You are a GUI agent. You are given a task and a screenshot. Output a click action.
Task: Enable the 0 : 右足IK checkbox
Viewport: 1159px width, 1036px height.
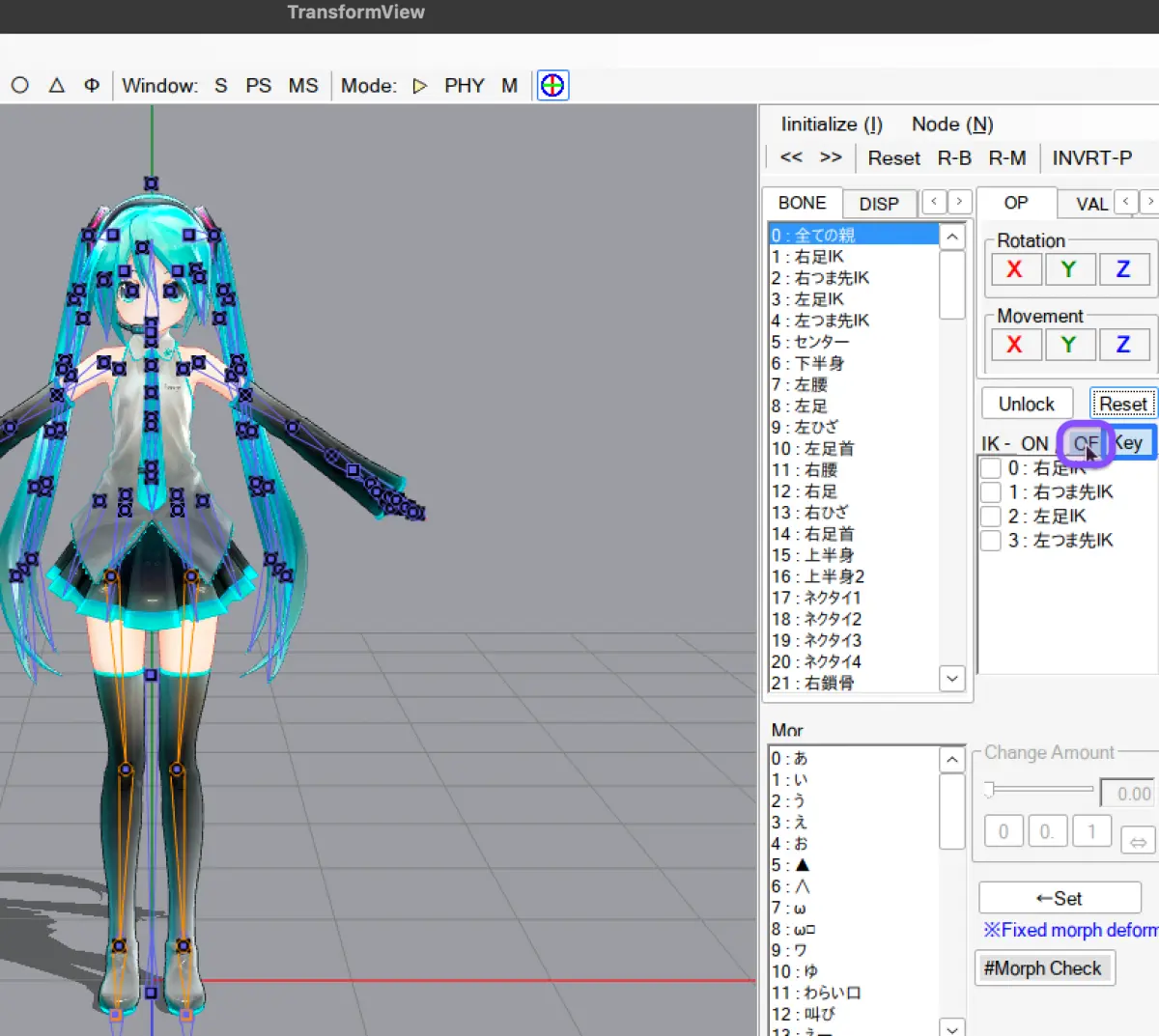tap(990, 469)
